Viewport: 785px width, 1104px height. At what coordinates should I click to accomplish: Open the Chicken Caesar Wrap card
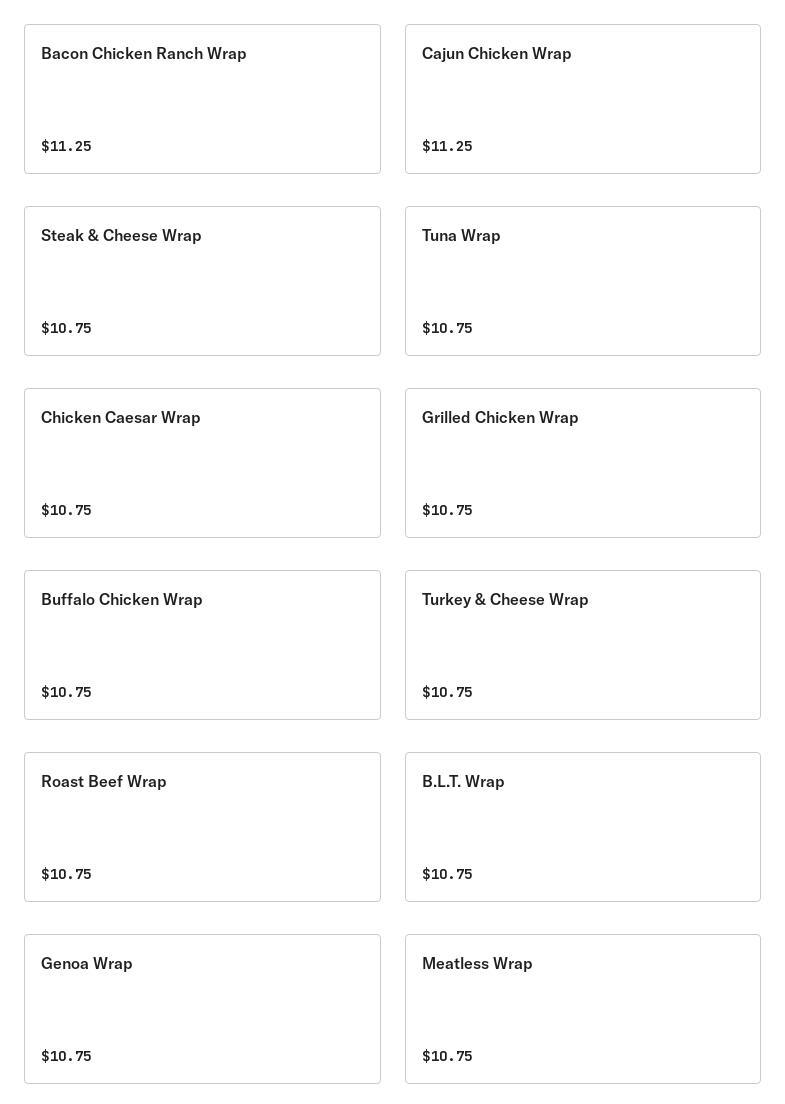[202, 463]
